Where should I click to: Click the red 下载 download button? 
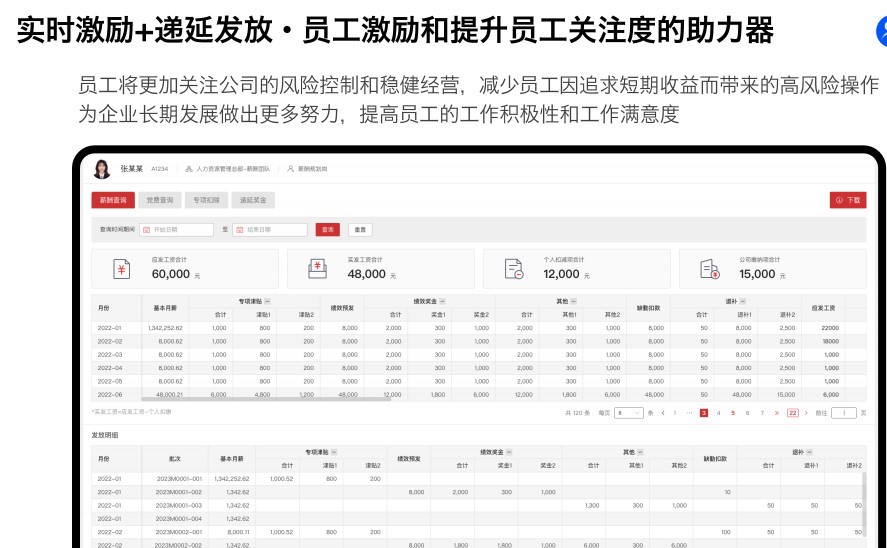848,200
